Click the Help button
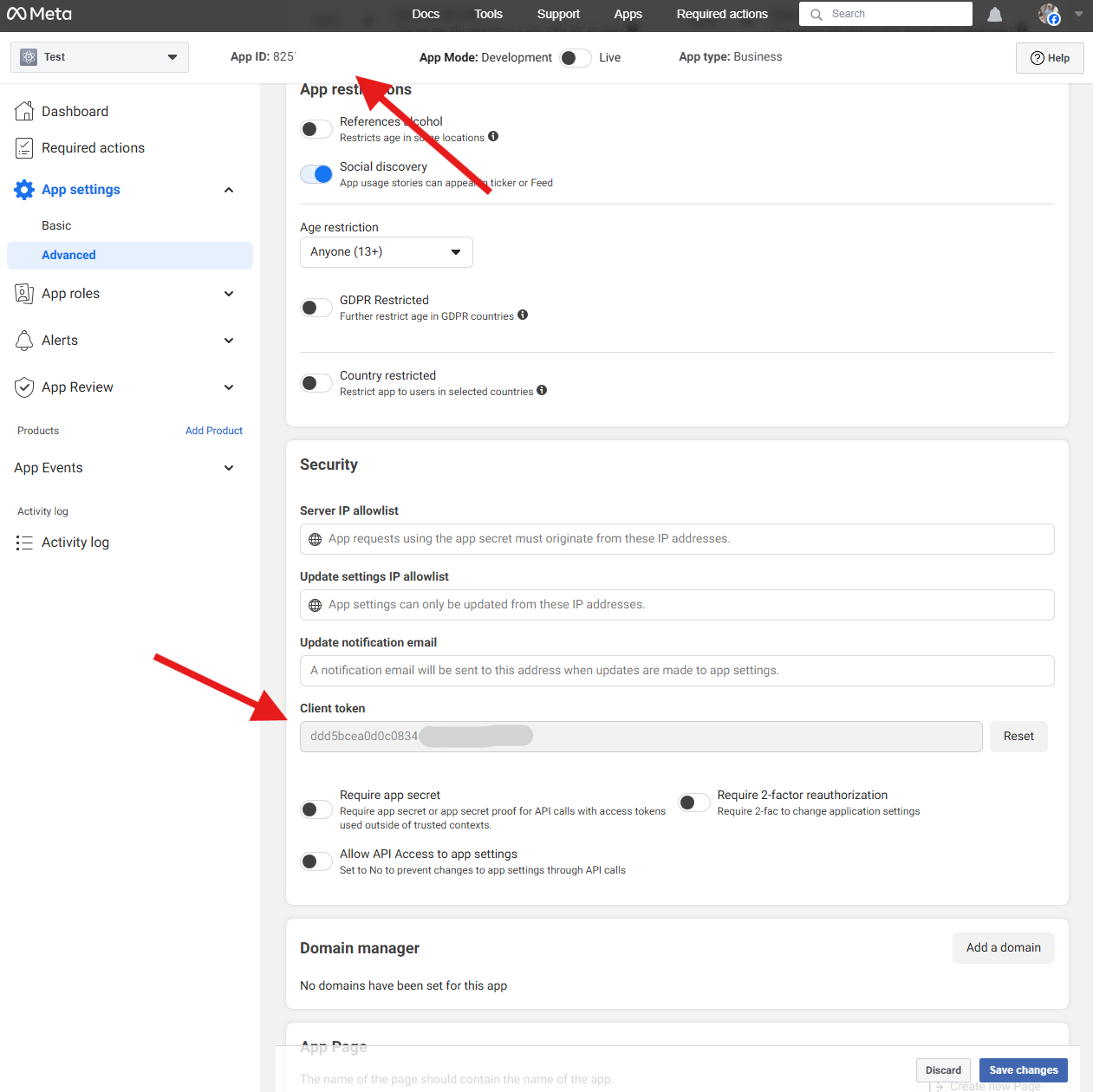 (1050, 58)
